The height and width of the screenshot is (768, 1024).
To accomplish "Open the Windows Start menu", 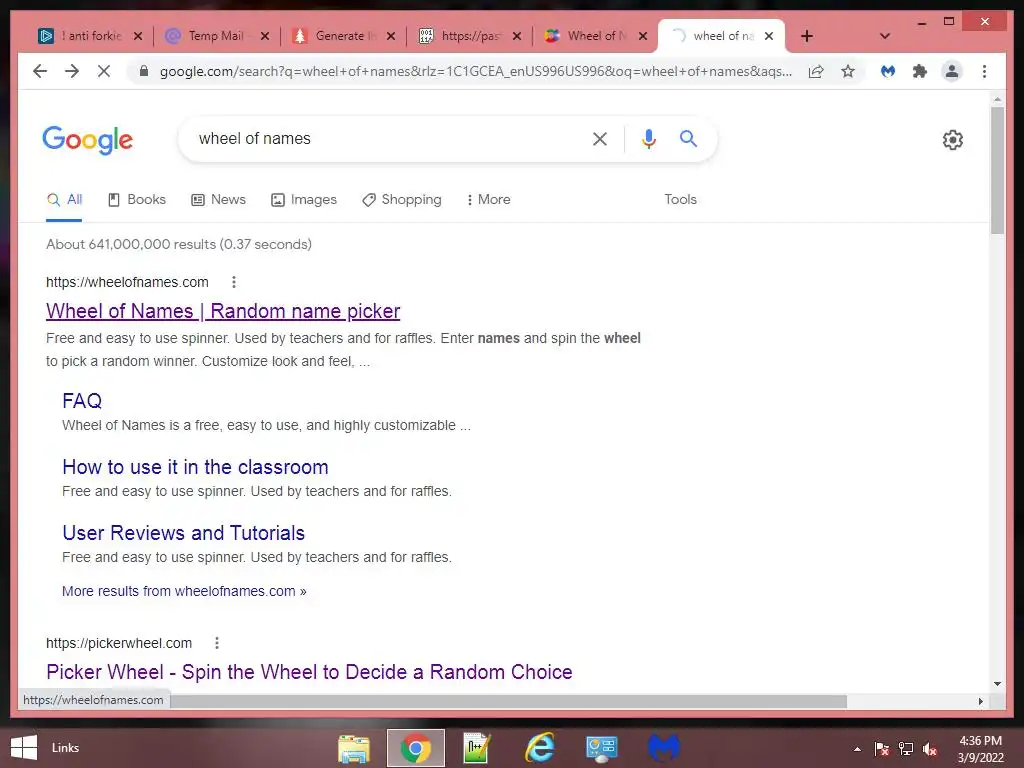I will tap(24, 748).
